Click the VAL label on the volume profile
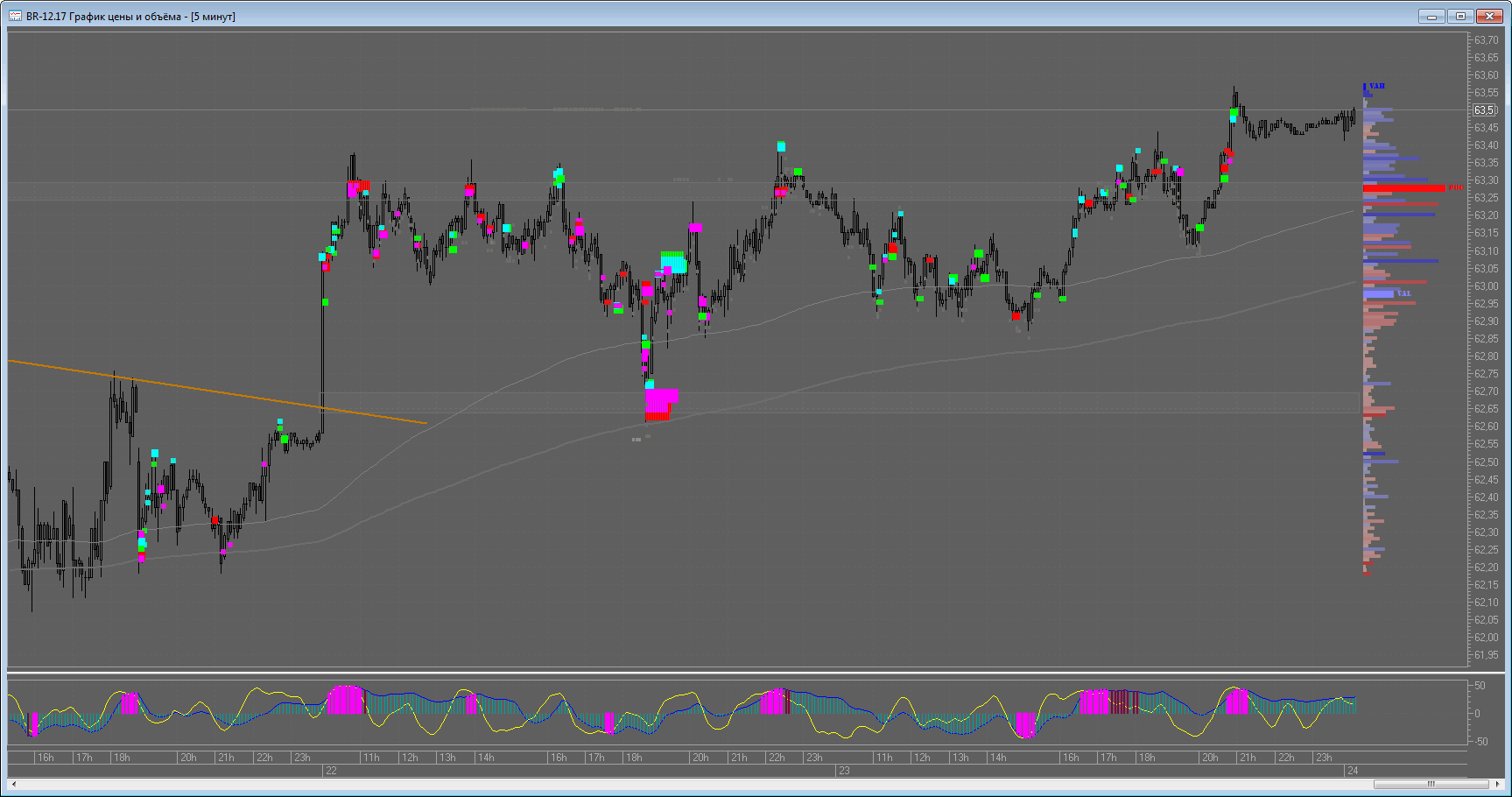 tap(1403, 293)
